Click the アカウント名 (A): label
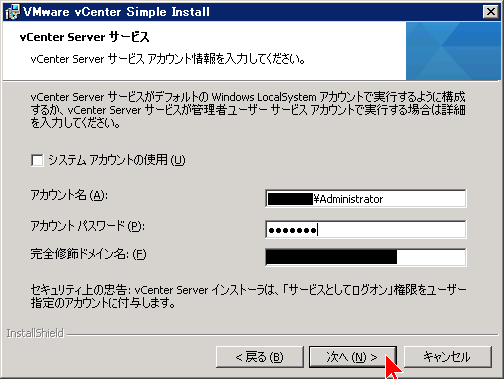 (x=69, y=195)
